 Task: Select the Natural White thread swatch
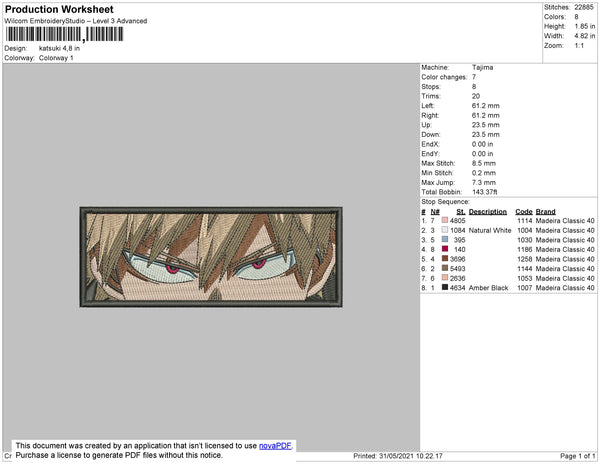point(445,230)
